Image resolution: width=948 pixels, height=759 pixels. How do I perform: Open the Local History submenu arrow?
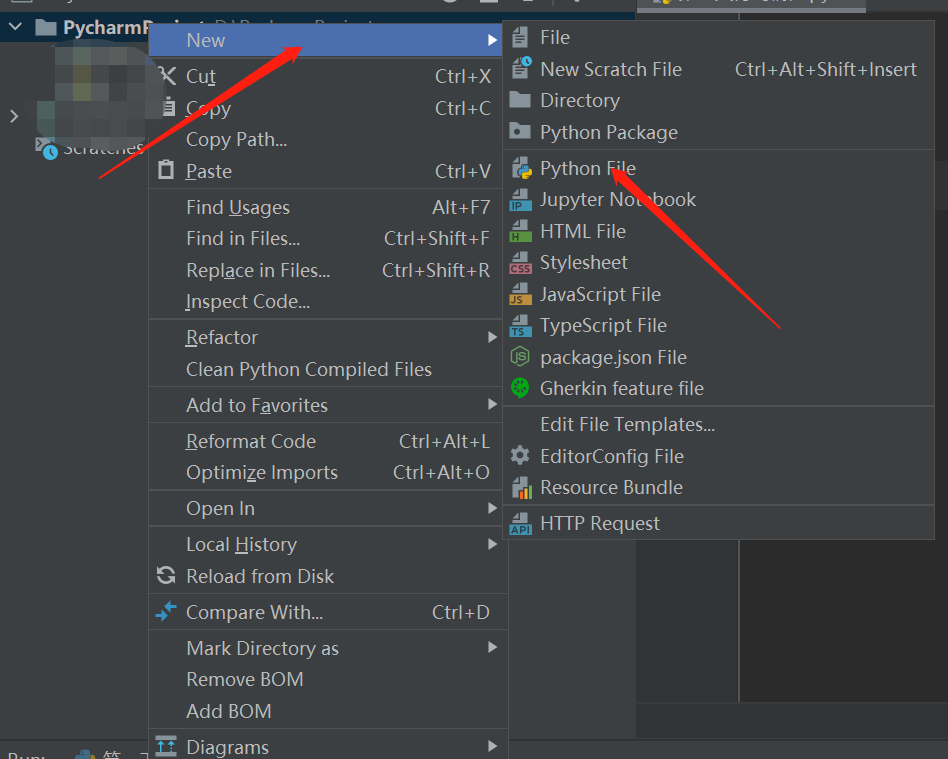(x=492, y=545)
